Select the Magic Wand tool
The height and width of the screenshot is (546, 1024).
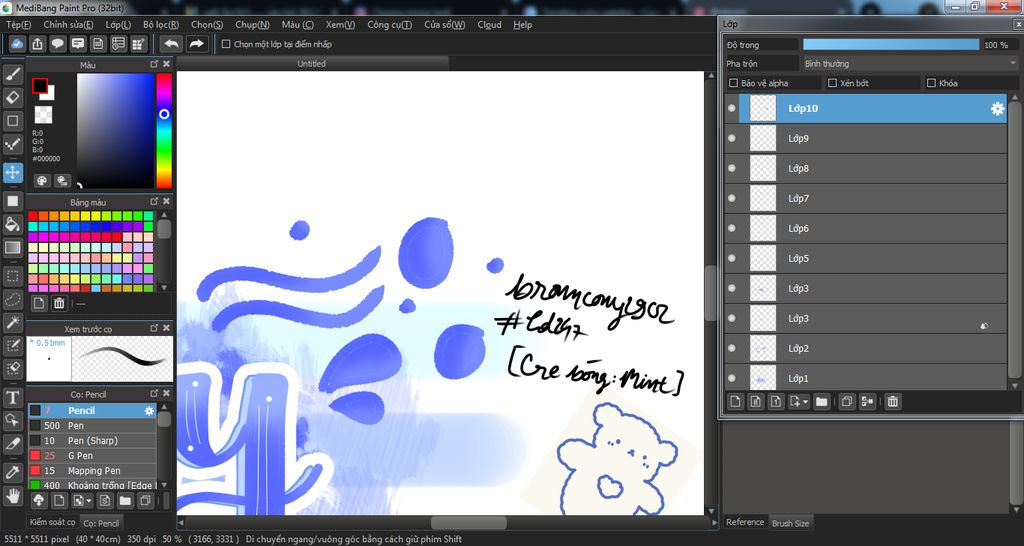click(12, 322)
